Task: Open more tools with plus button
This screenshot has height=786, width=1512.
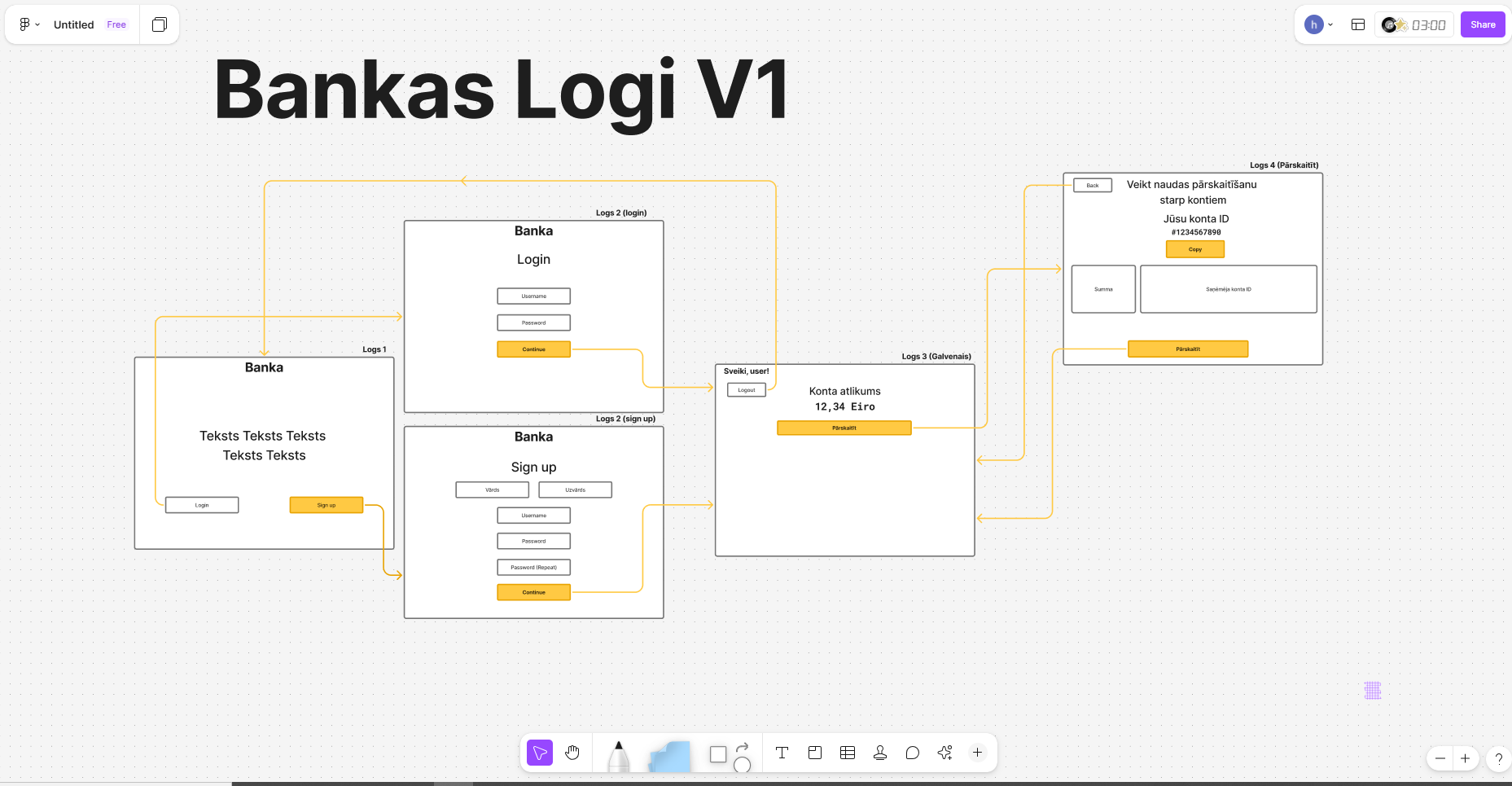Action: coord(977,753)
